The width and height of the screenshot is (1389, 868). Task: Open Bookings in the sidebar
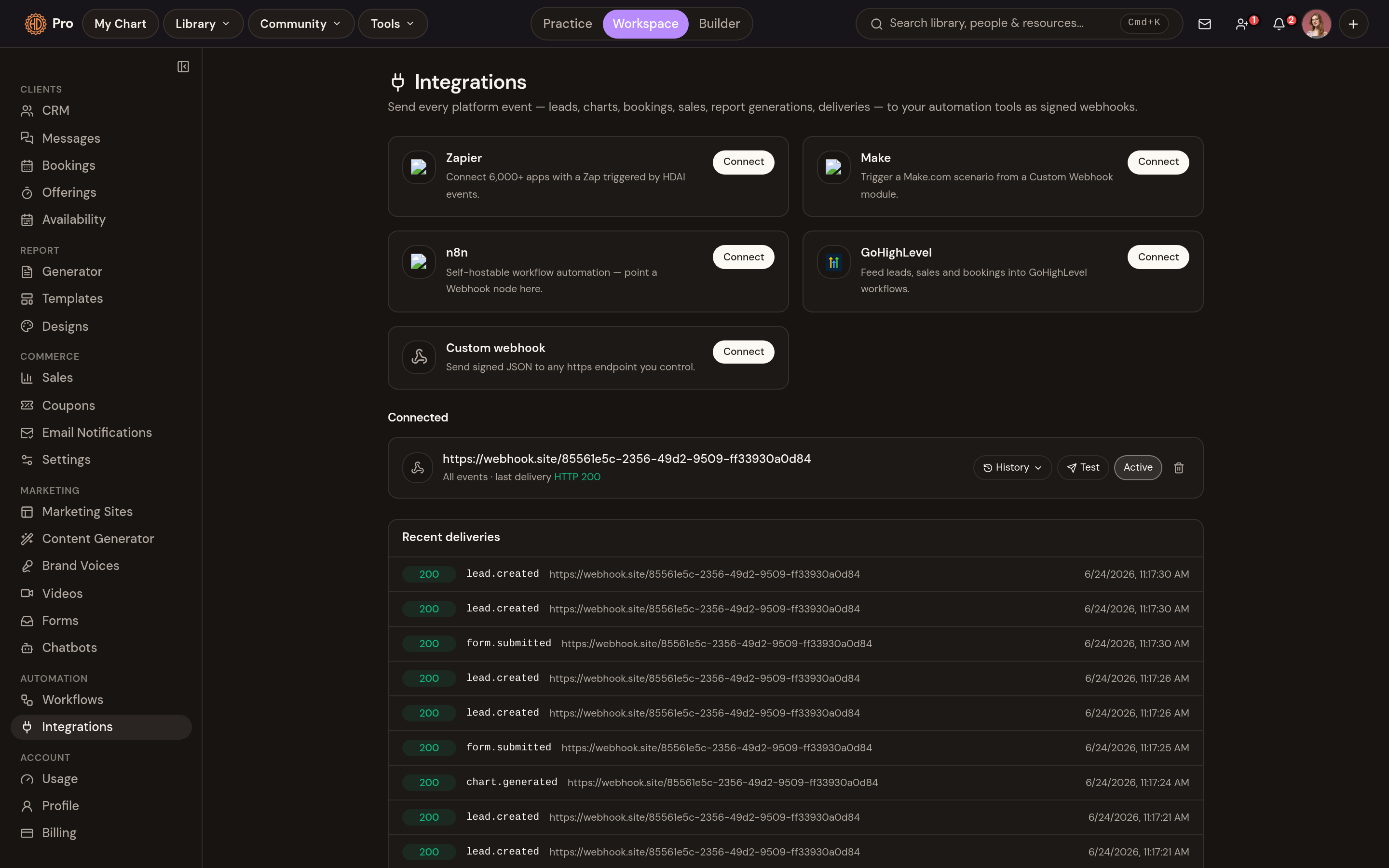(x=101, y=165)
